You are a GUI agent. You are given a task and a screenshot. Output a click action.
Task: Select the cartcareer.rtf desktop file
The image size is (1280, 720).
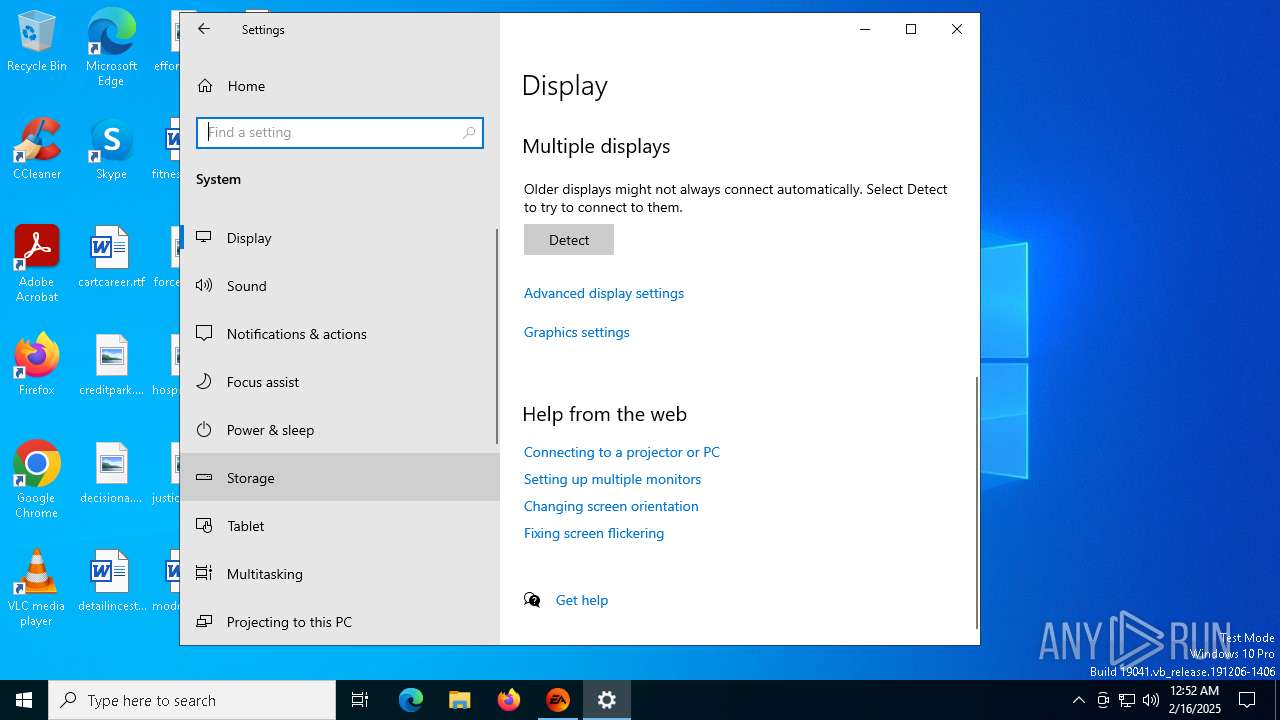pos(111,258)
